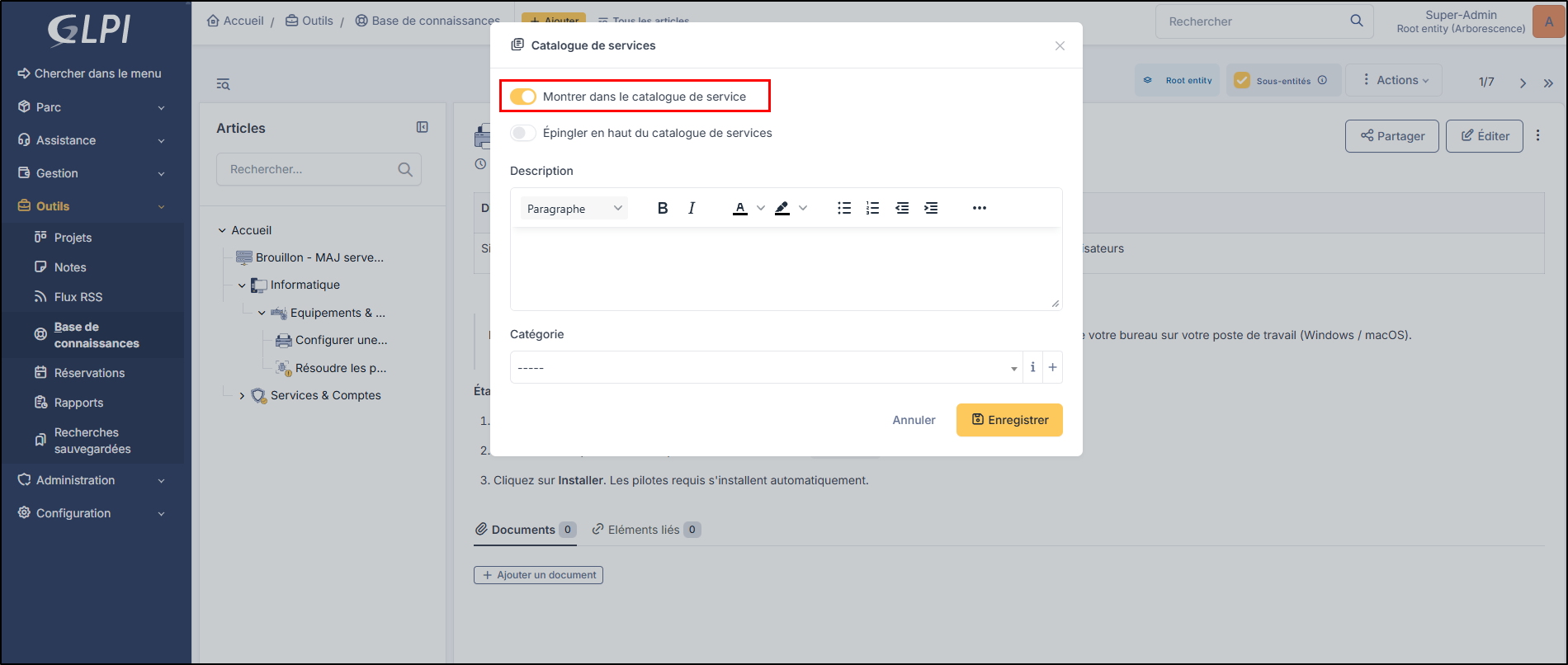
Task: Open text color picker arrow
Action: [761, 208]
